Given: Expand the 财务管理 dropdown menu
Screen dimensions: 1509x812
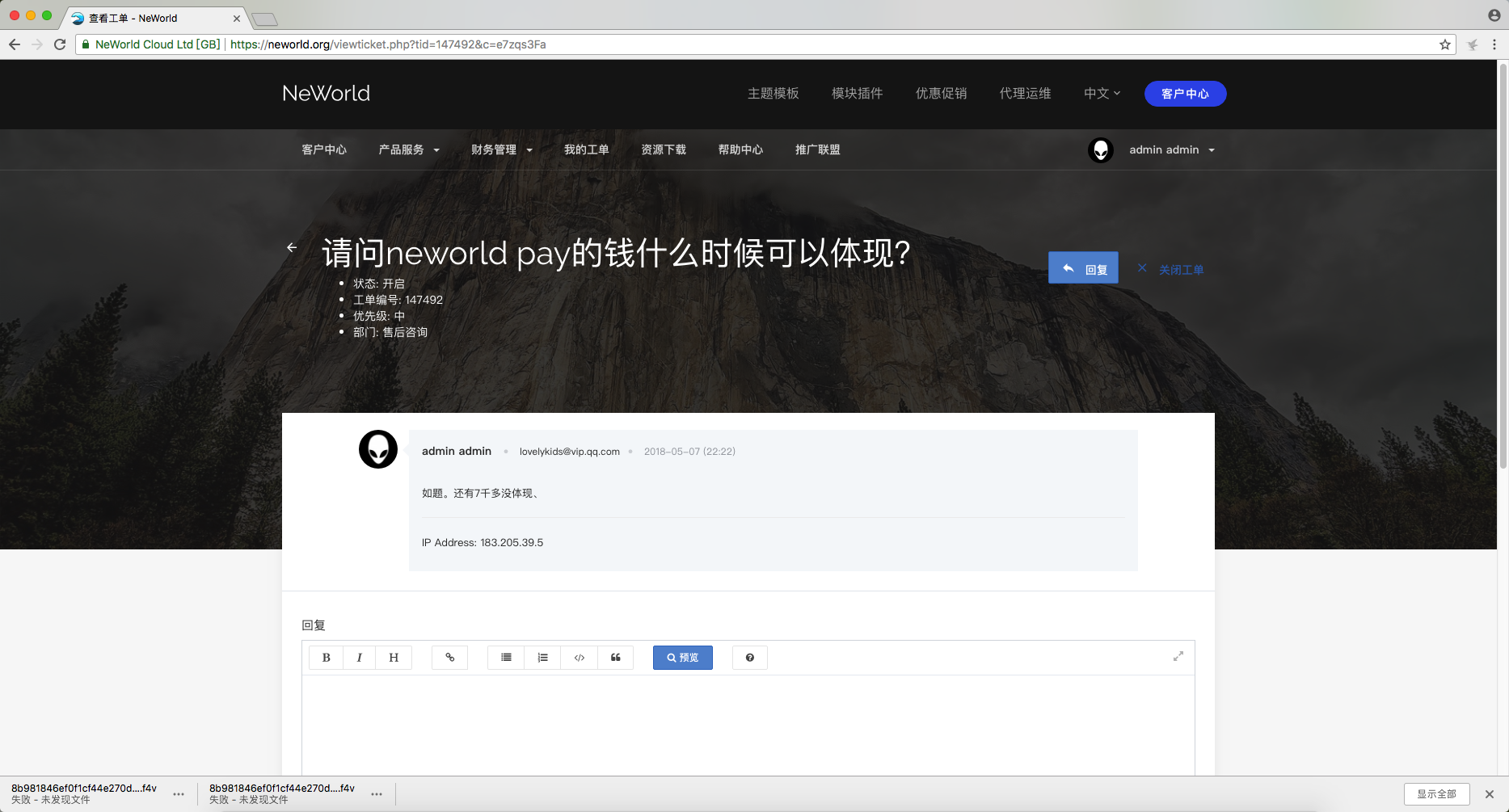Looking at the screenshot, I should [502, 150].
